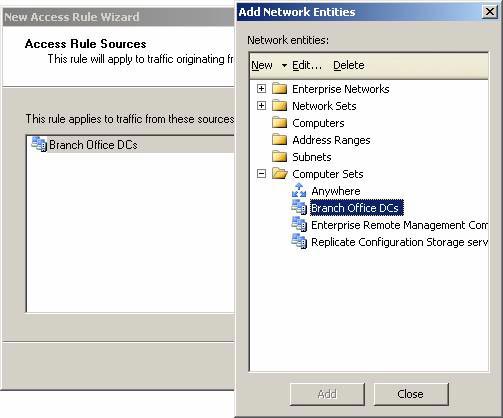Click the Close button
The height and width of the screenshot is (418, 503).
pyautogui.click(x=411, y=394)
